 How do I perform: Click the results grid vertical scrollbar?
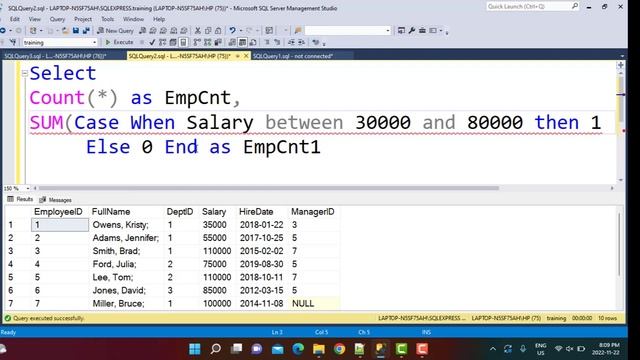[619, 245]
